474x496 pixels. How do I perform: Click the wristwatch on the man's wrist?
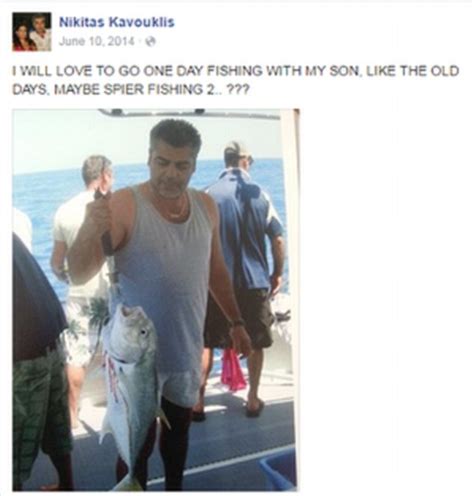238,323
